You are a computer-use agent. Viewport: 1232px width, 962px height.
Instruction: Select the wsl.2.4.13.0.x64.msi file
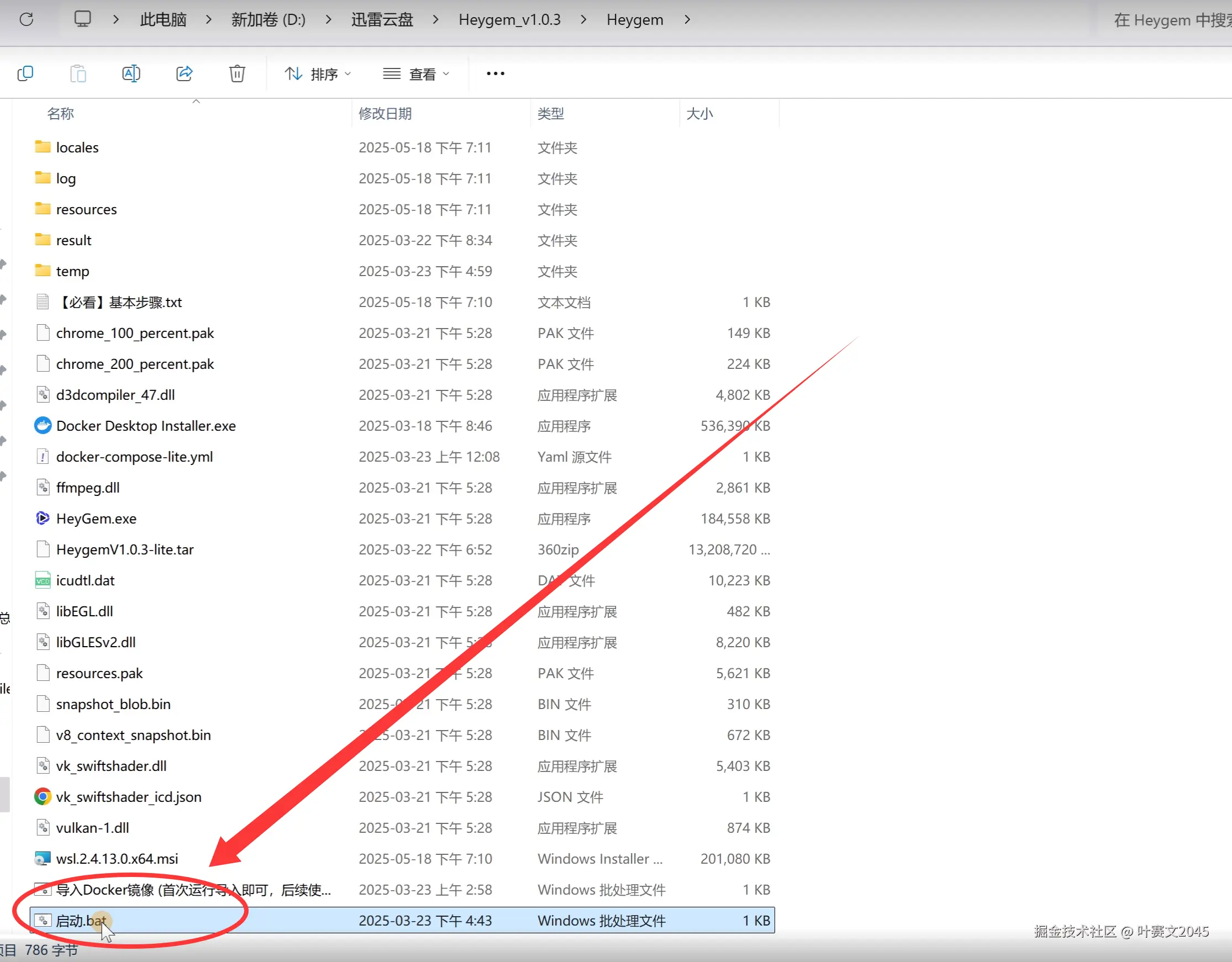click(x=117, y=859)
